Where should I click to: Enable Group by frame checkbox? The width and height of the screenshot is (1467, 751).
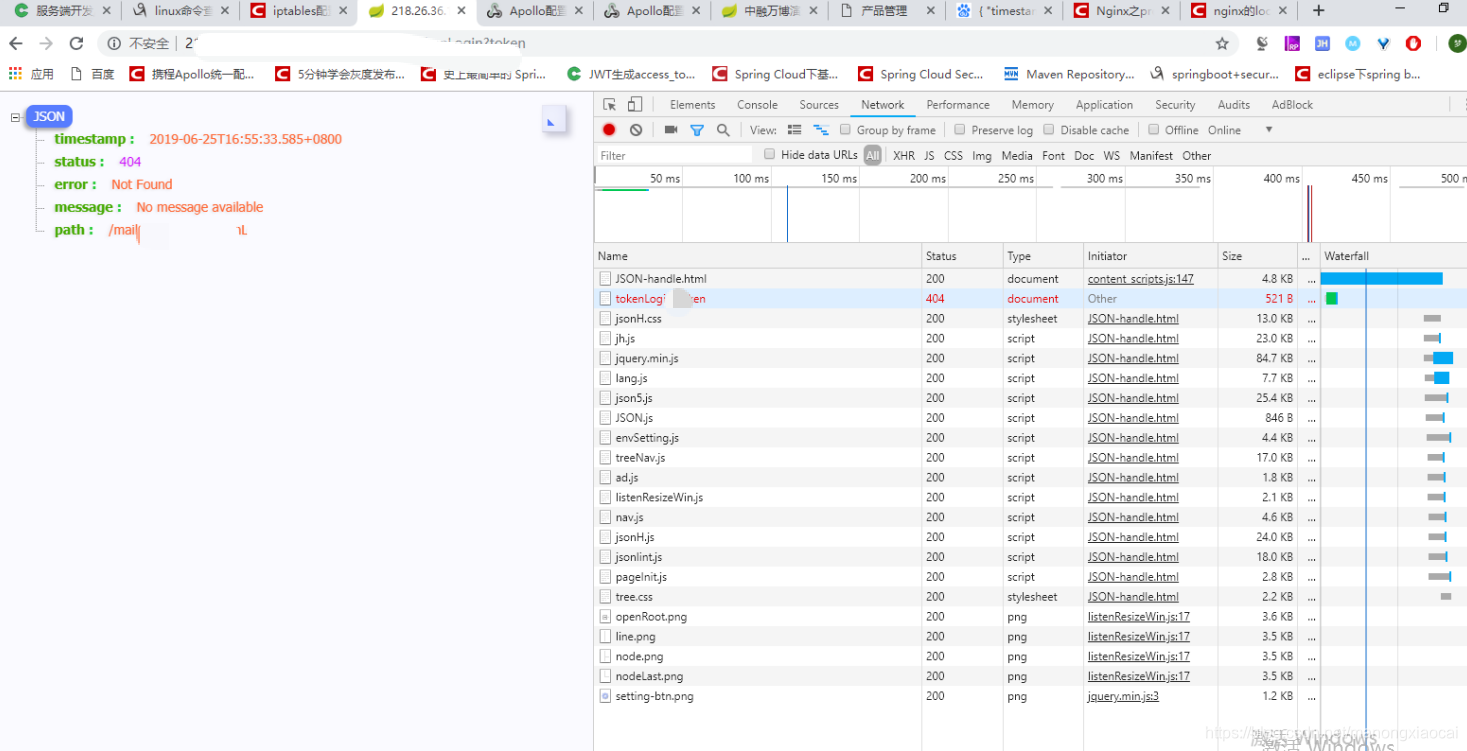[845, 130]
